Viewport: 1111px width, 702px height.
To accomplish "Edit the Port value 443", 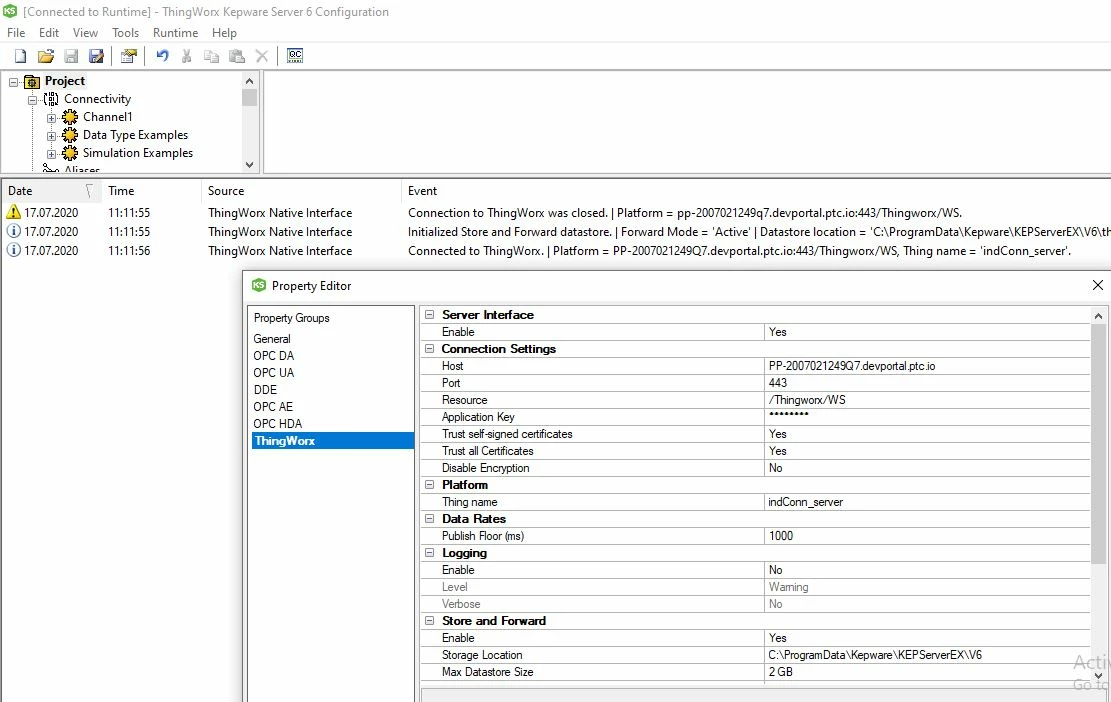I will 927,383.
